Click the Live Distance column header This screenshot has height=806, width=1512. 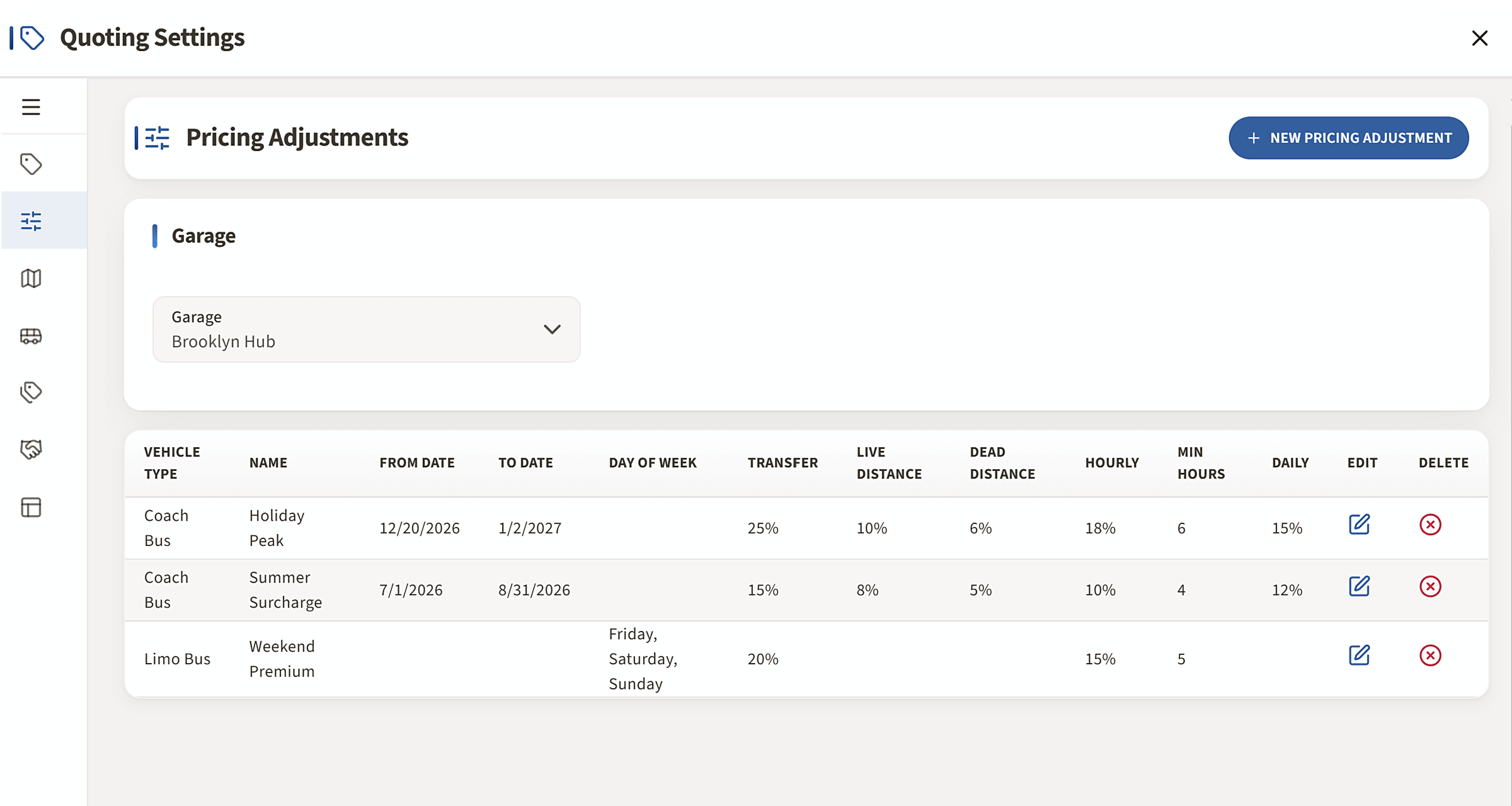pos(889,463)
